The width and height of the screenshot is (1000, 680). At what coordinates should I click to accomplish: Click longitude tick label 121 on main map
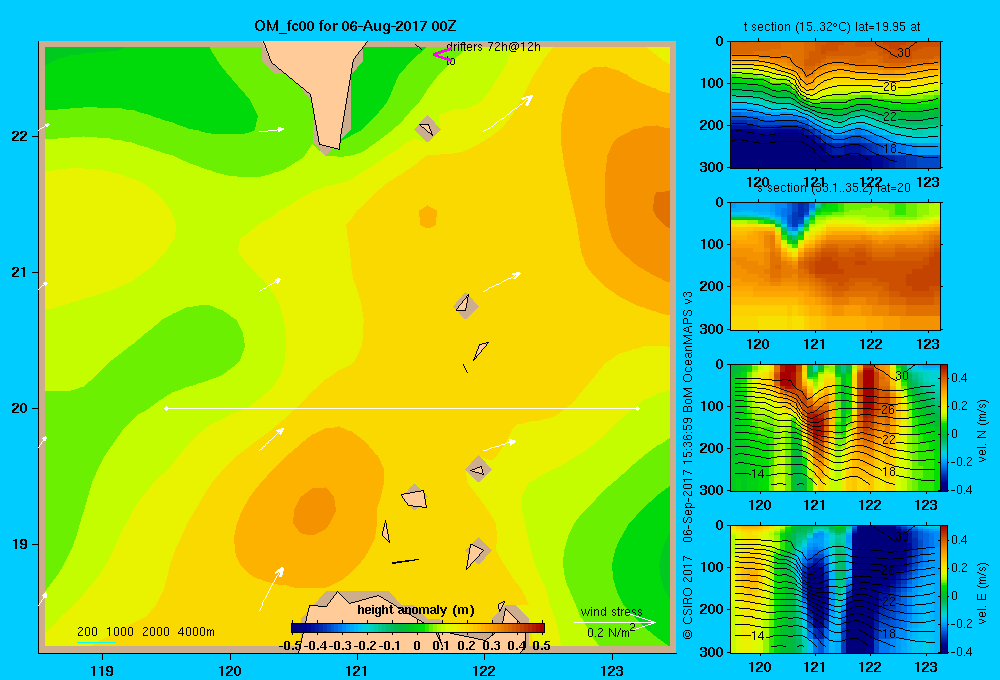(x=357, y=670)
